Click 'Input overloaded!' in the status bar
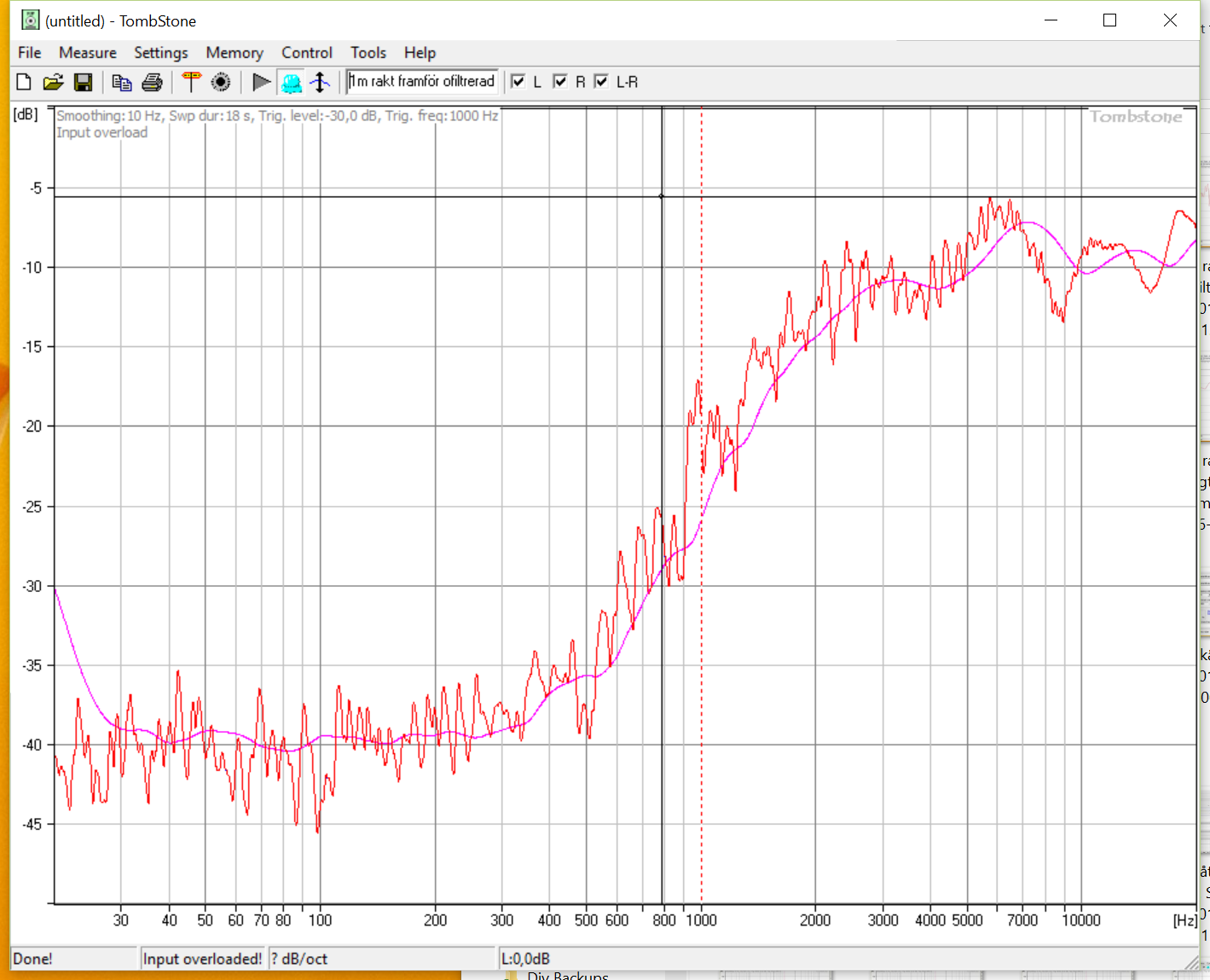The height and width of the screenshot is (980, 1210). click(x=203, y=959)
